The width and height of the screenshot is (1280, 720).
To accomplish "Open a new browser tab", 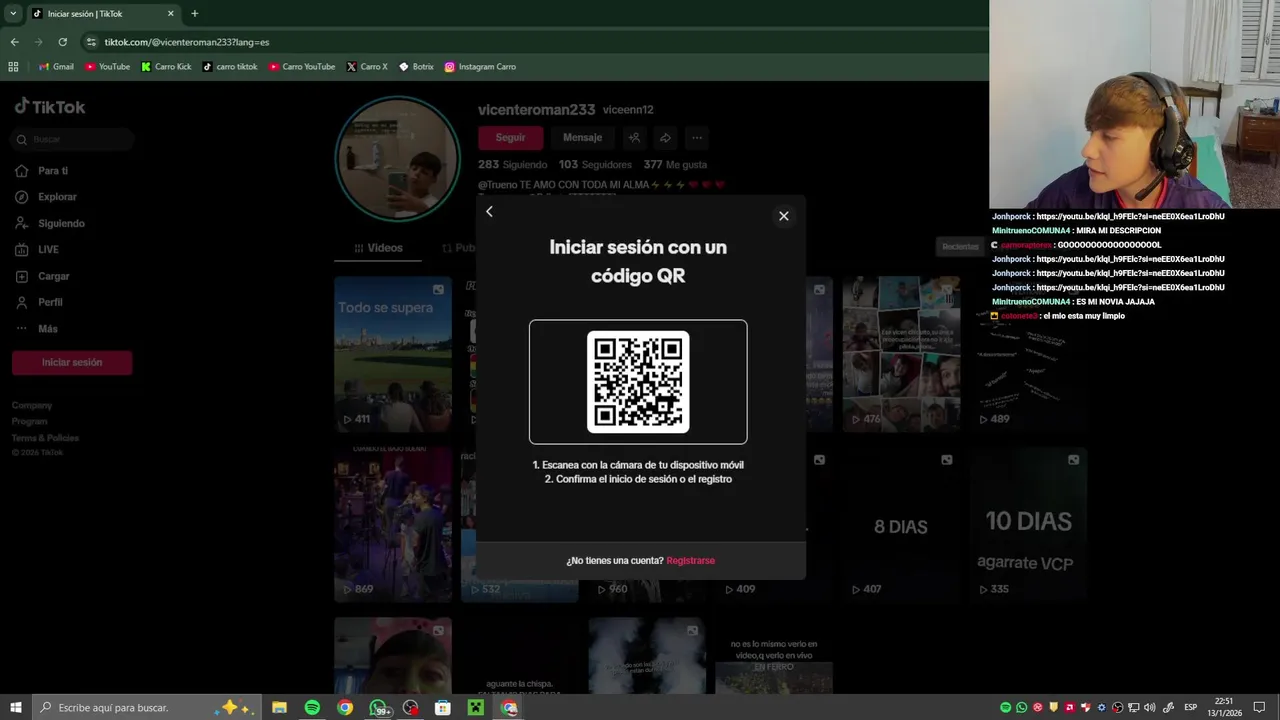I will tap(194, 13).
